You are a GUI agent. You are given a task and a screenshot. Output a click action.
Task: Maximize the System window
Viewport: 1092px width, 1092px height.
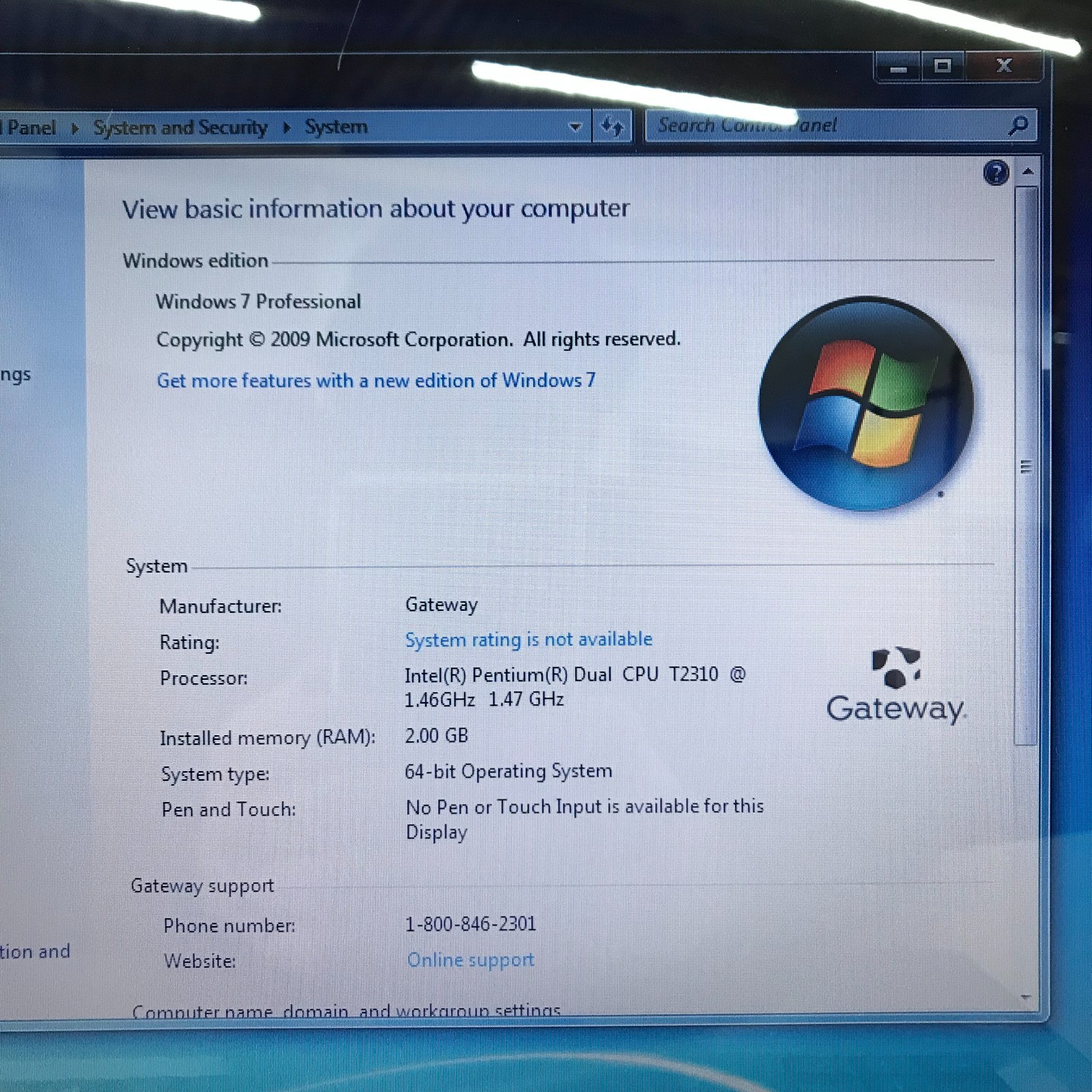[943, 66]
